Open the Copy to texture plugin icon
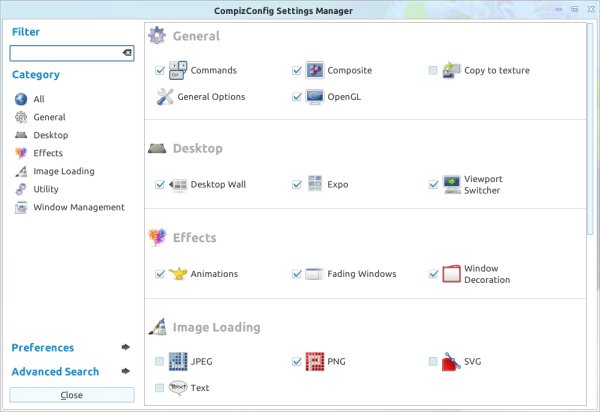The height and width of the screenshot is (412, 600). click(x=452, y=70)
